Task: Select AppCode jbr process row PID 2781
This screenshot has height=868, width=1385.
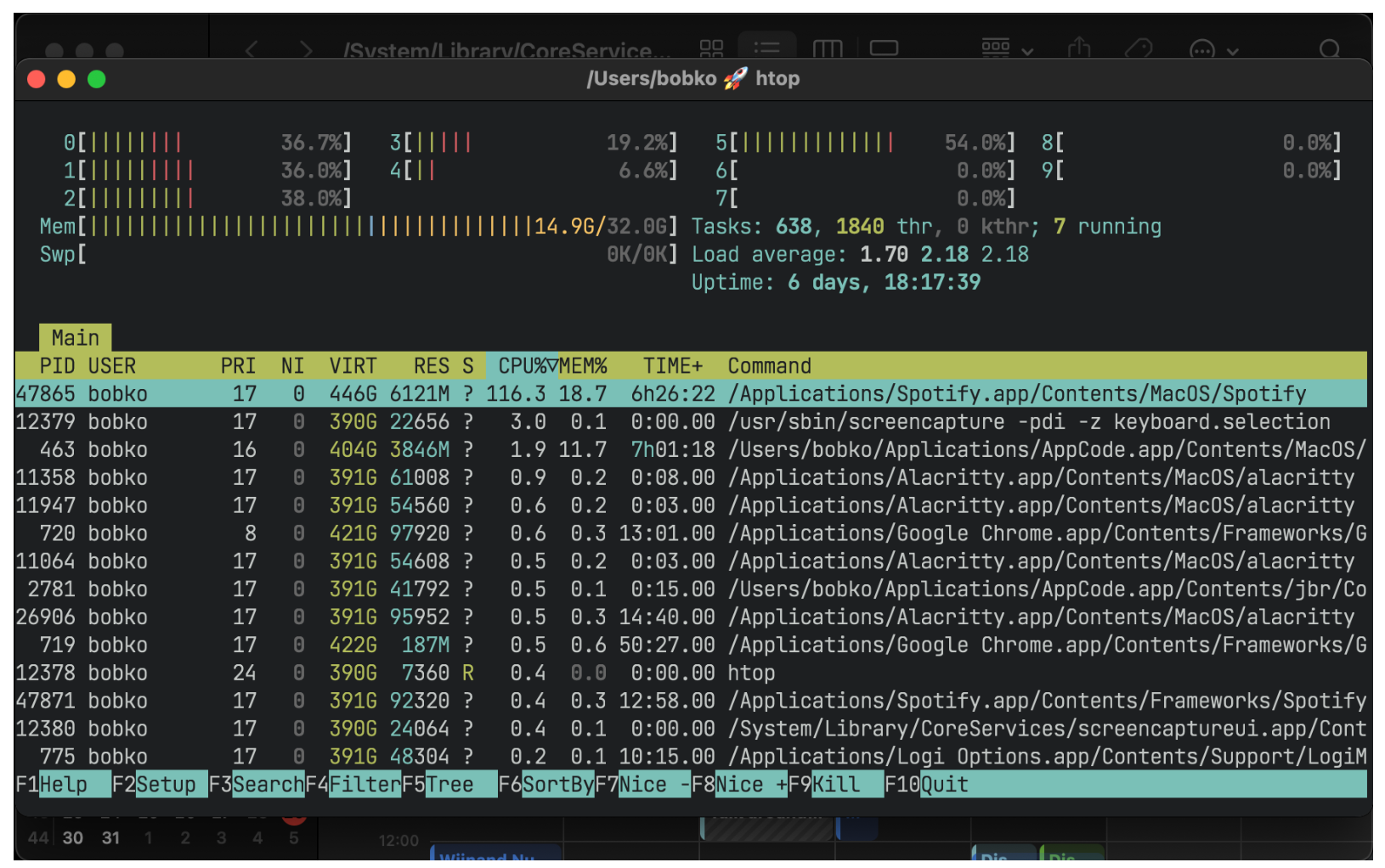Action: click(691, 589)
